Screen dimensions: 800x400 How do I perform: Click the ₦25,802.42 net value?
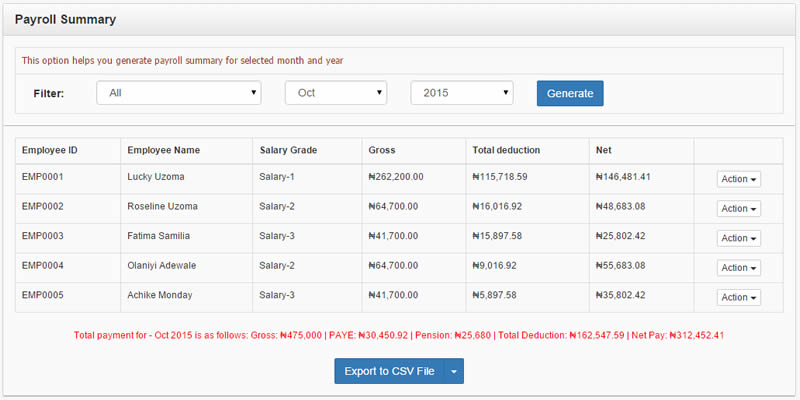tap(621, 236)
